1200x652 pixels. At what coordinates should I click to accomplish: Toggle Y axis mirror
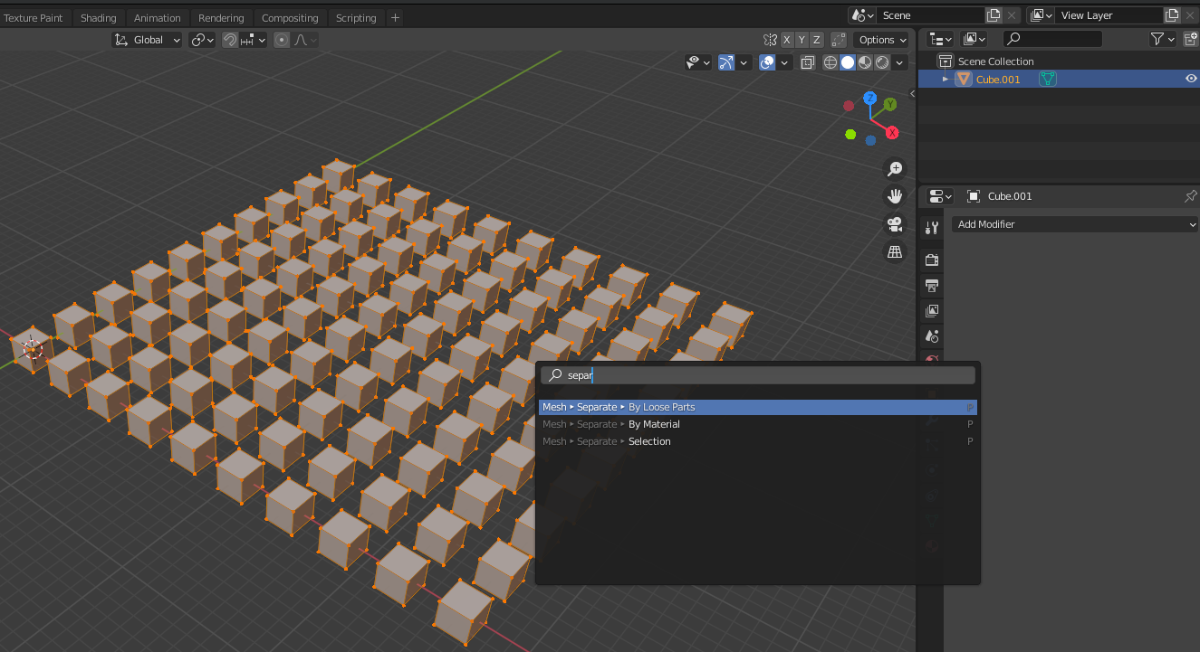pyautogui.click(x=802, y=40)
